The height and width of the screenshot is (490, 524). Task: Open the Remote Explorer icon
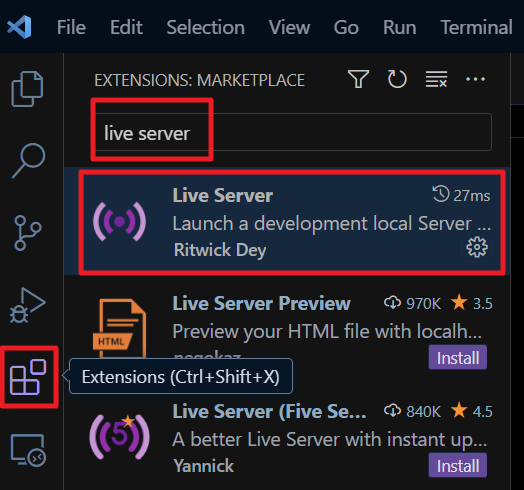point(28,450)
